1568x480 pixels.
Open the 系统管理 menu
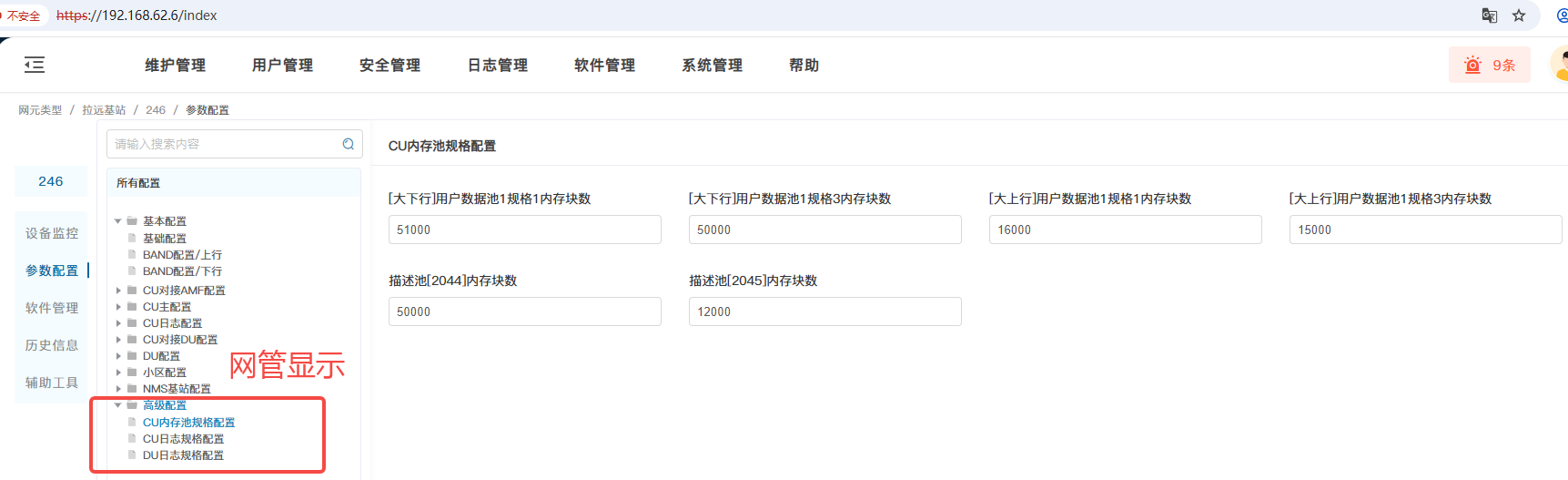pyautogui.click(x=712, y=66)
